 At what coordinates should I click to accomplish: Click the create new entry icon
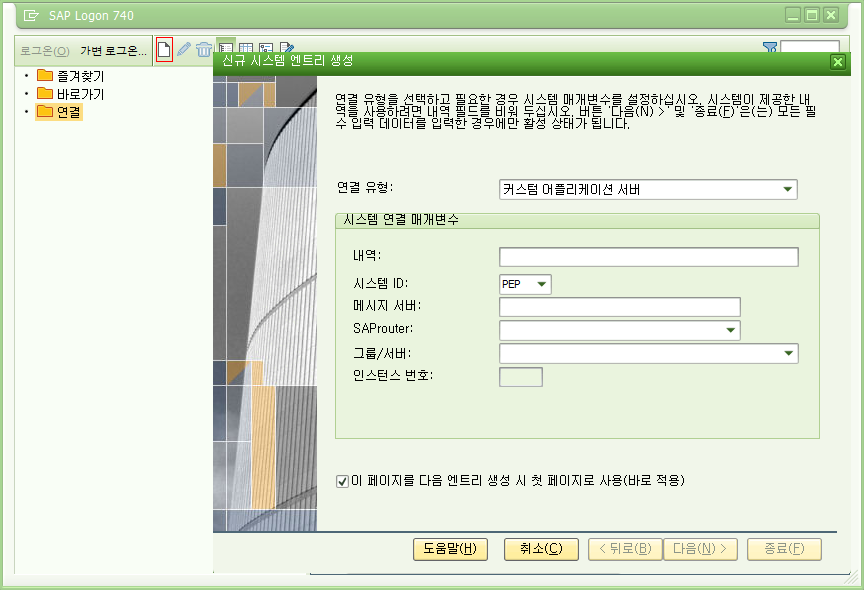tap(164, 48)
